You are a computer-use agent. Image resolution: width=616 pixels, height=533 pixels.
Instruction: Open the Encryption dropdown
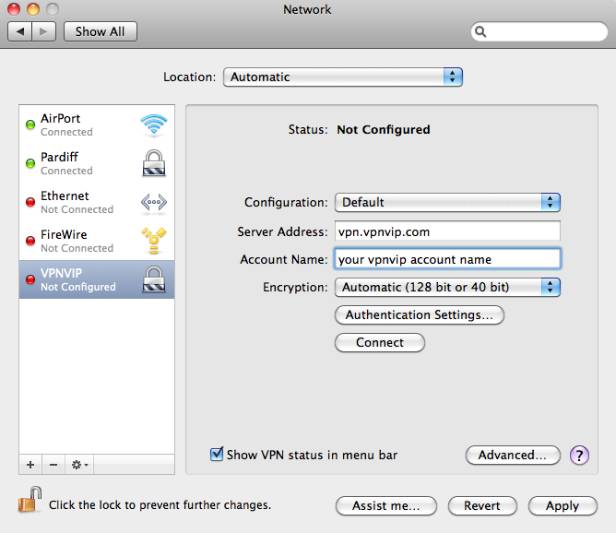(447, 287)
